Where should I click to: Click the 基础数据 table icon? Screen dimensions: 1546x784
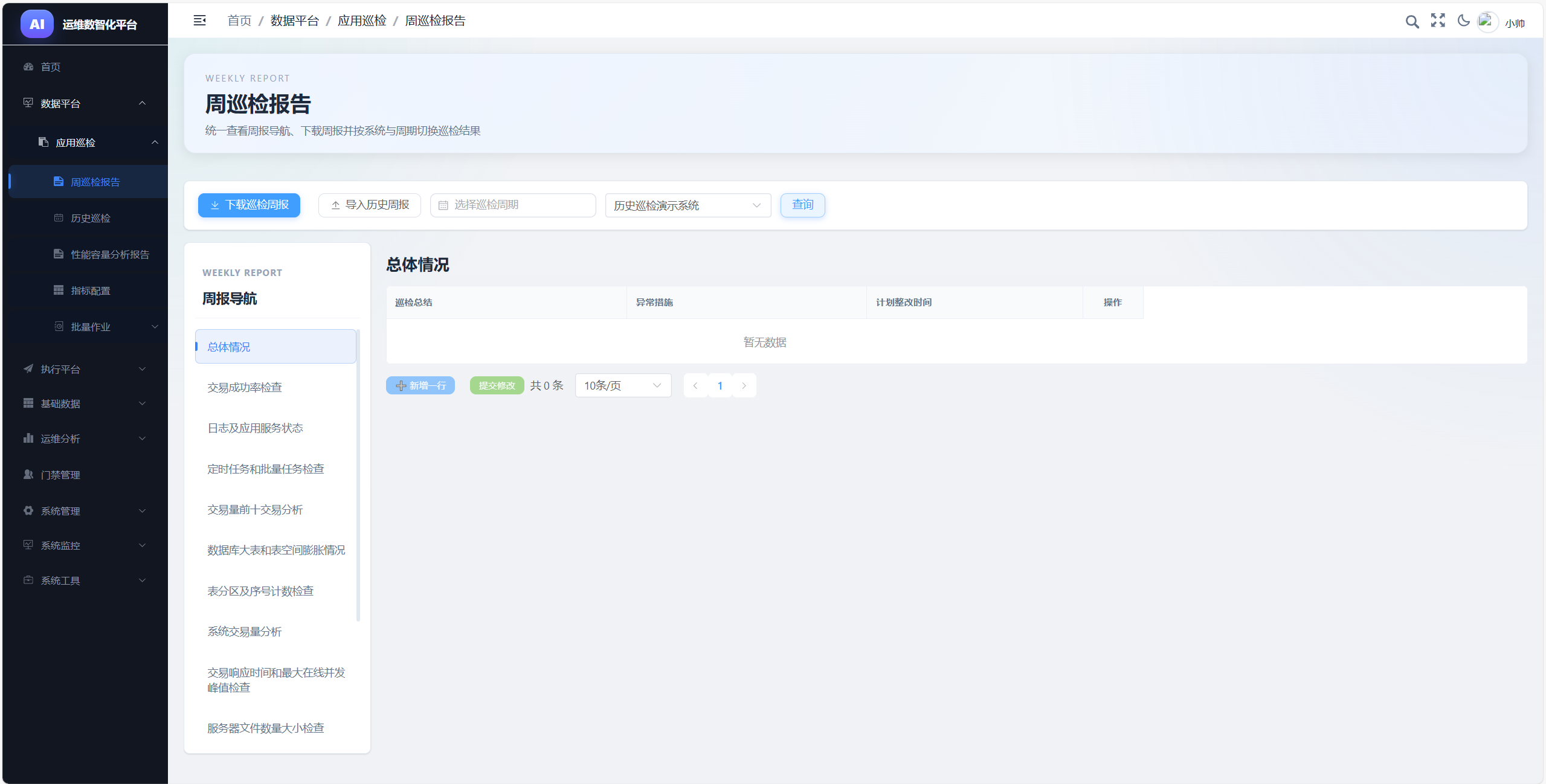pyautogui.click(x=28, y=403)
